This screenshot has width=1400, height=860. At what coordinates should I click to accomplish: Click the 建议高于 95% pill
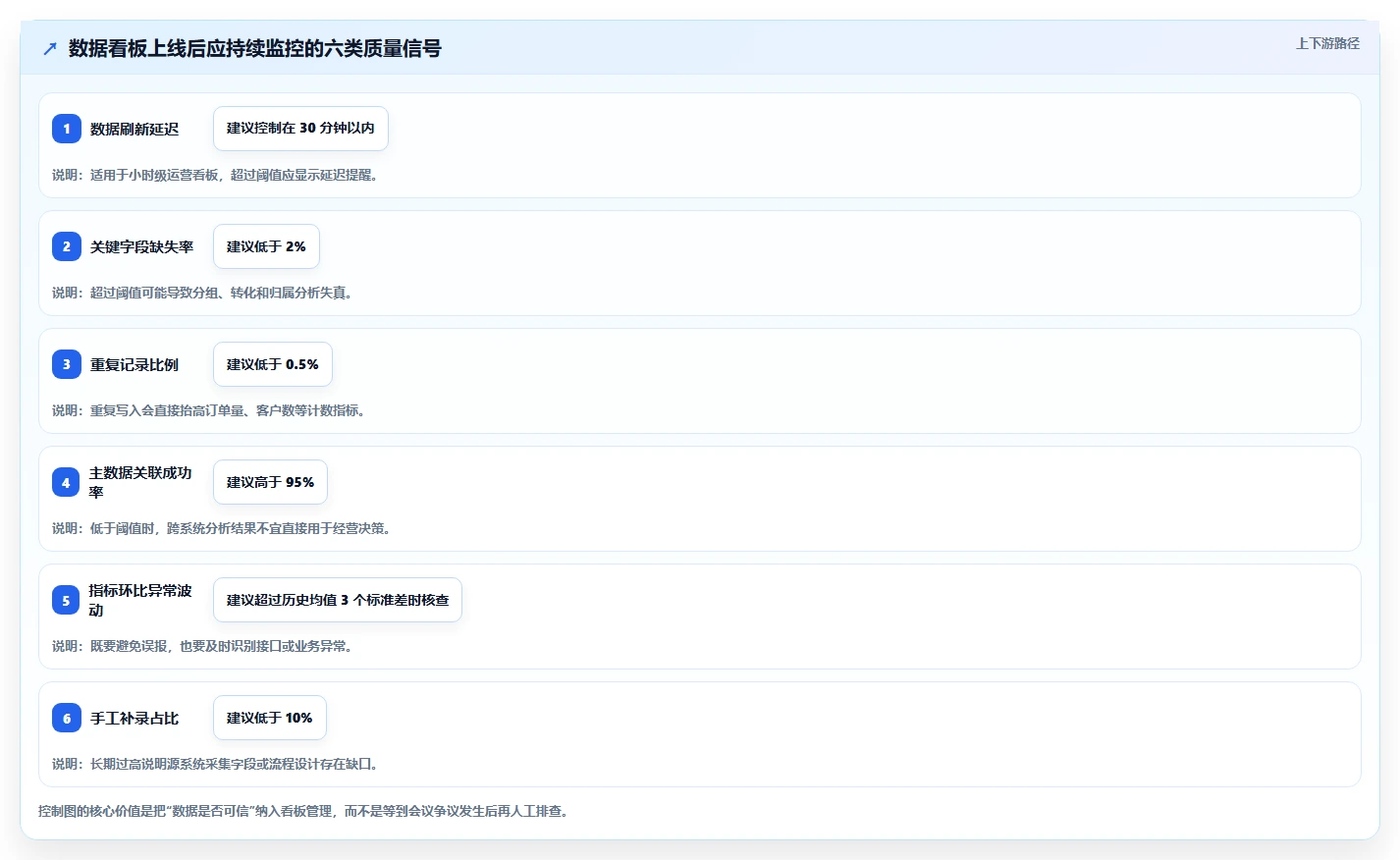pyautogui.click(x=270, y=482)
